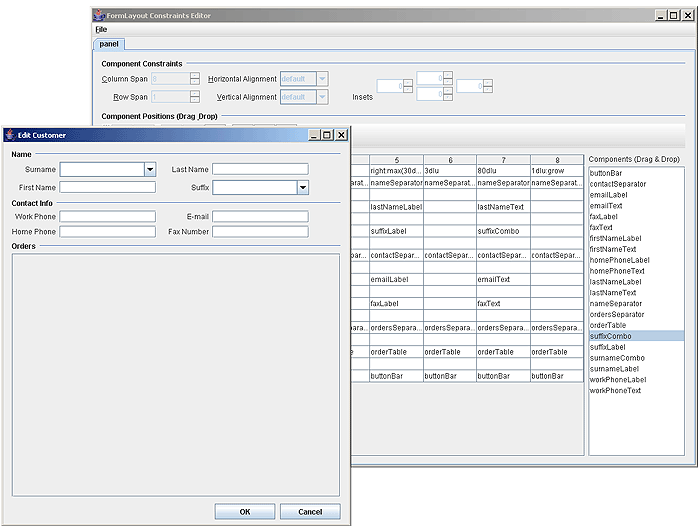Select ordersSeparator in the Components list
700x530 pixels.
(x=637, y=314)
